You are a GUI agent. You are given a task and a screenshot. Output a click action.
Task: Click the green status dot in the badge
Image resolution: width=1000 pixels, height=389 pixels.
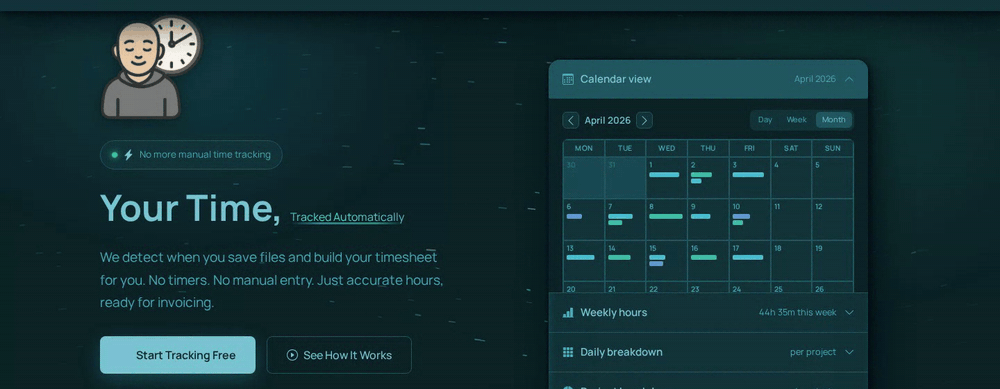(115, 155)
